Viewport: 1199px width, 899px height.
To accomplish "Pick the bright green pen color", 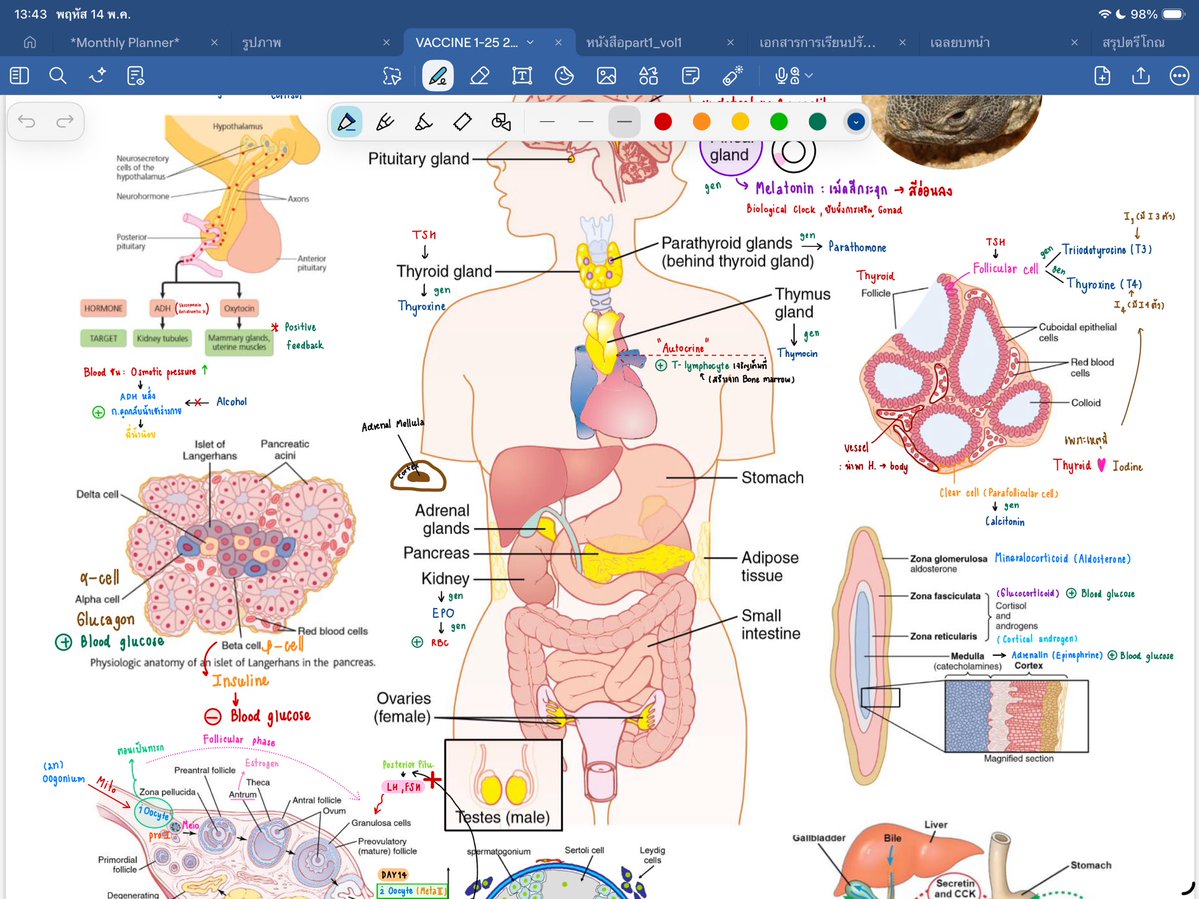I will tap(778, 122).
